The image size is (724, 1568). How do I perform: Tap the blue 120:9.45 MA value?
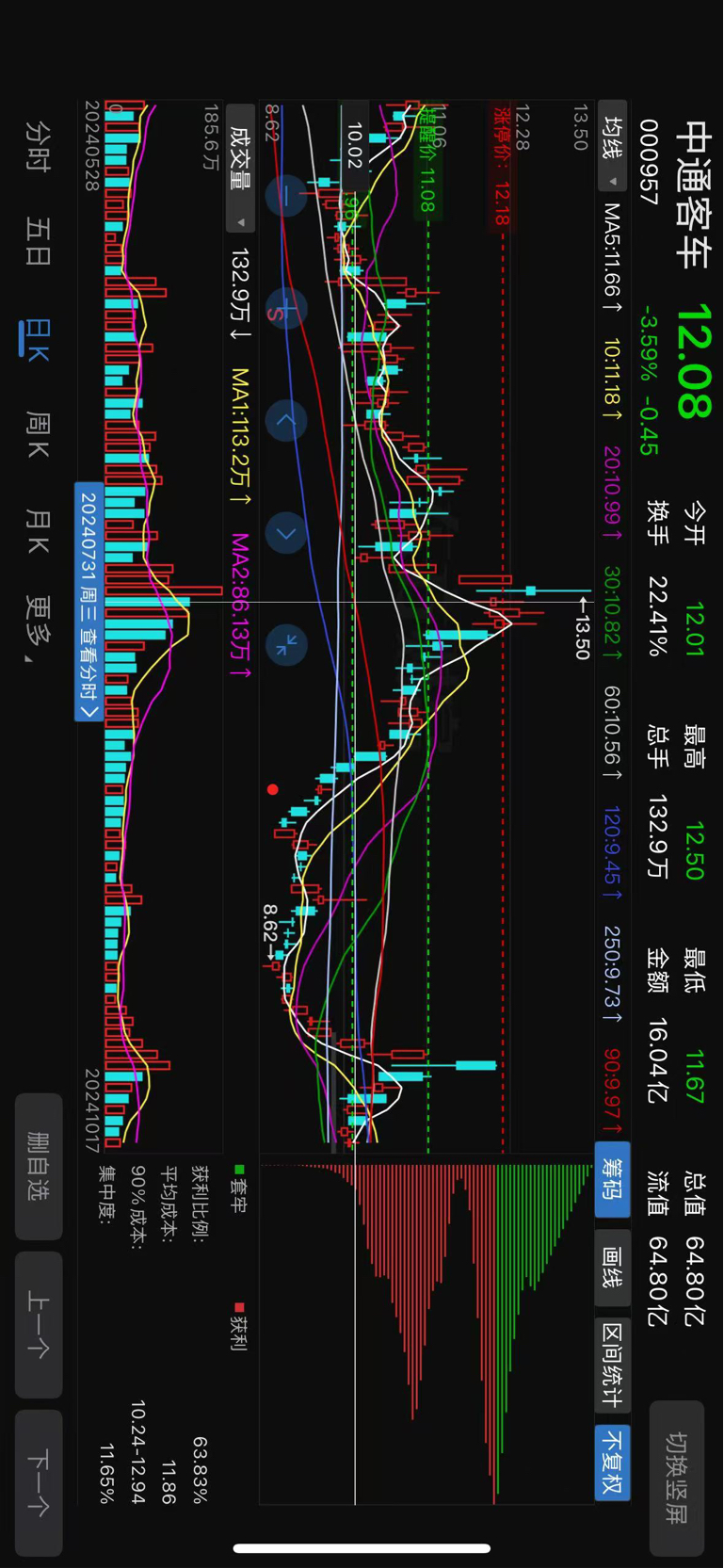pos(613,852)
